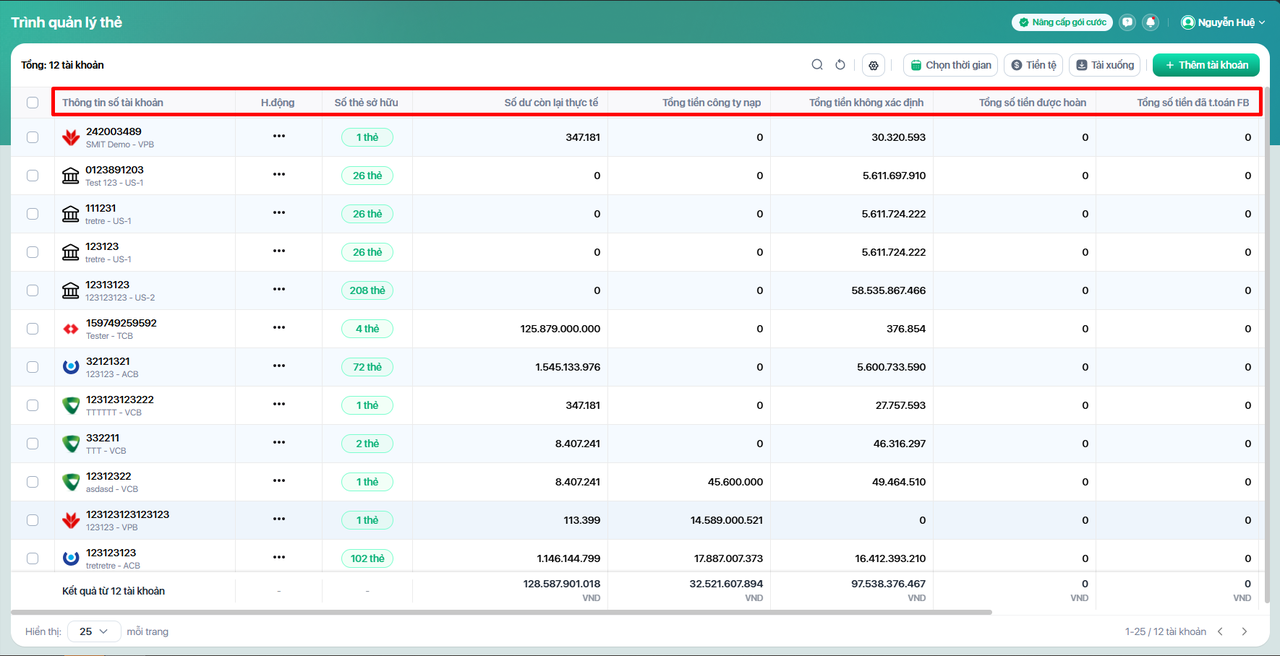Select checkbox for account 0123891203
Screen dimensions: 1280x656
click(33, 175)
